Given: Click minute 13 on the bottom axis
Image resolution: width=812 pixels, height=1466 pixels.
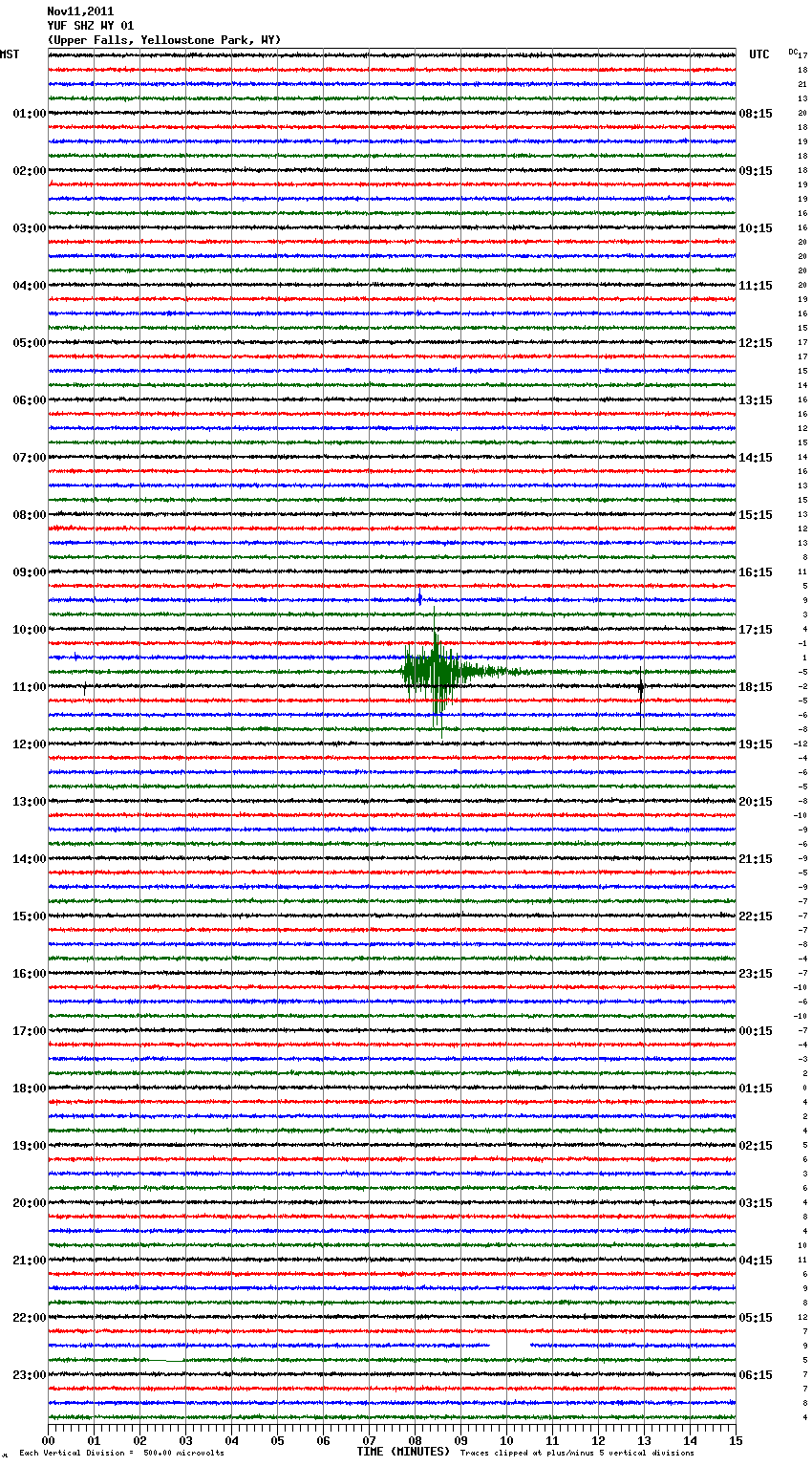Looking at the screenshot, I should [644, 1440].
